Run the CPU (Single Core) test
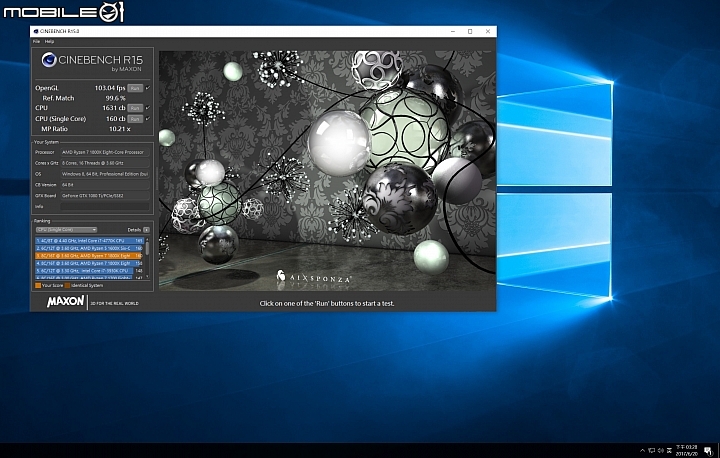720x458 pixels. coord(135,119)
